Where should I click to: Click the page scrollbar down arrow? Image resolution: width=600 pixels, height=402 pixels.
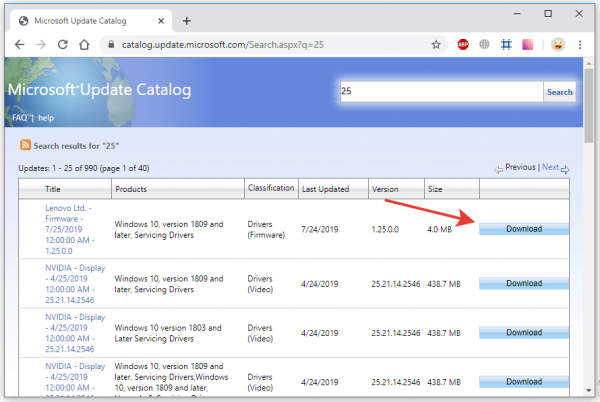coord(589,391)
